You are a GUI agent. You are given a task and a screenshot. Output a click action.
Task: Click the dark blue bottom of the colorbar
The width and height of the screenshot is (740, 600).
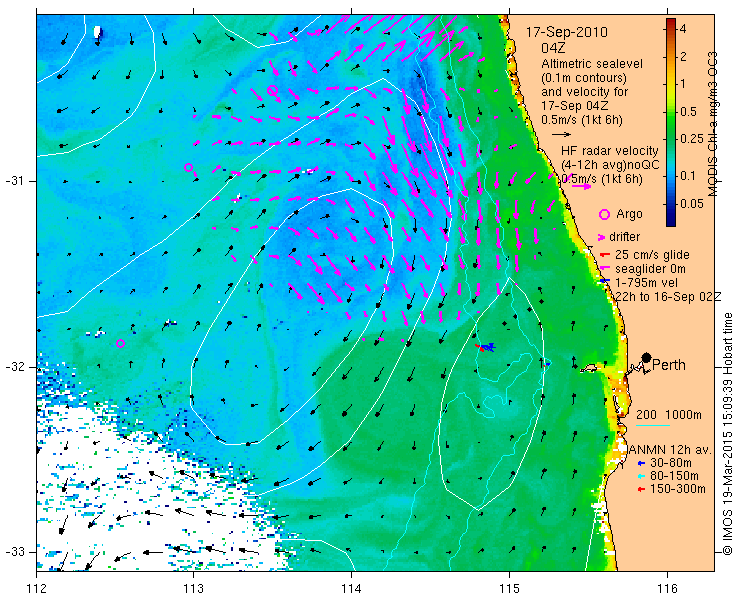(671, 221)
